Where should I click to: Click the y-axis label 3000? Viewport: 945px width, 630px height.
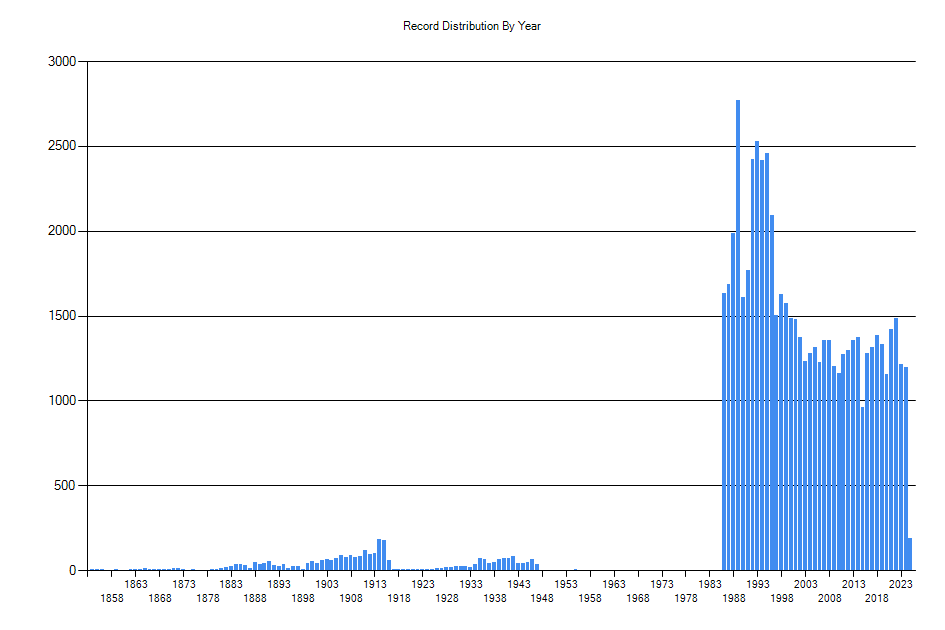coord(62,61)
